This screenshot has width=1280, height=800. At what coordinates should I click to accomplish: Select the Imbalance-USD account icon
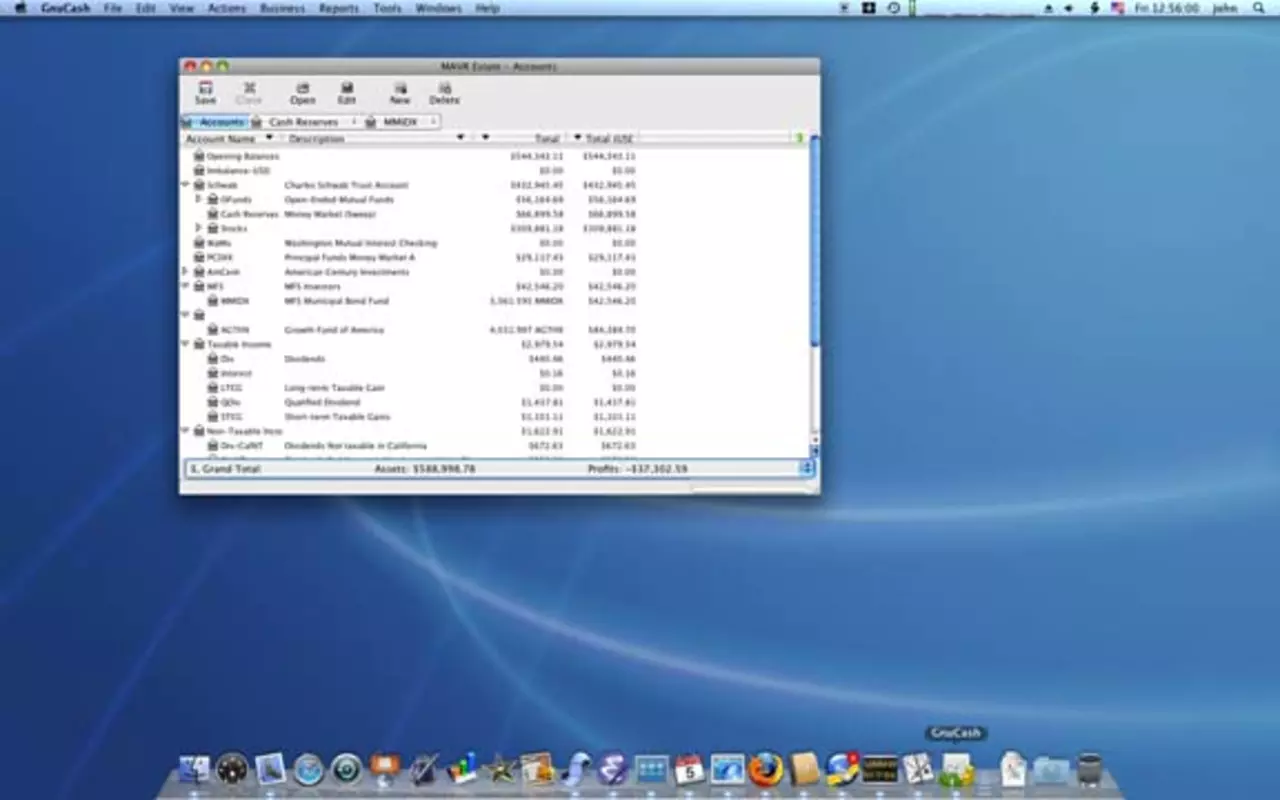click(x=199, y=170)
